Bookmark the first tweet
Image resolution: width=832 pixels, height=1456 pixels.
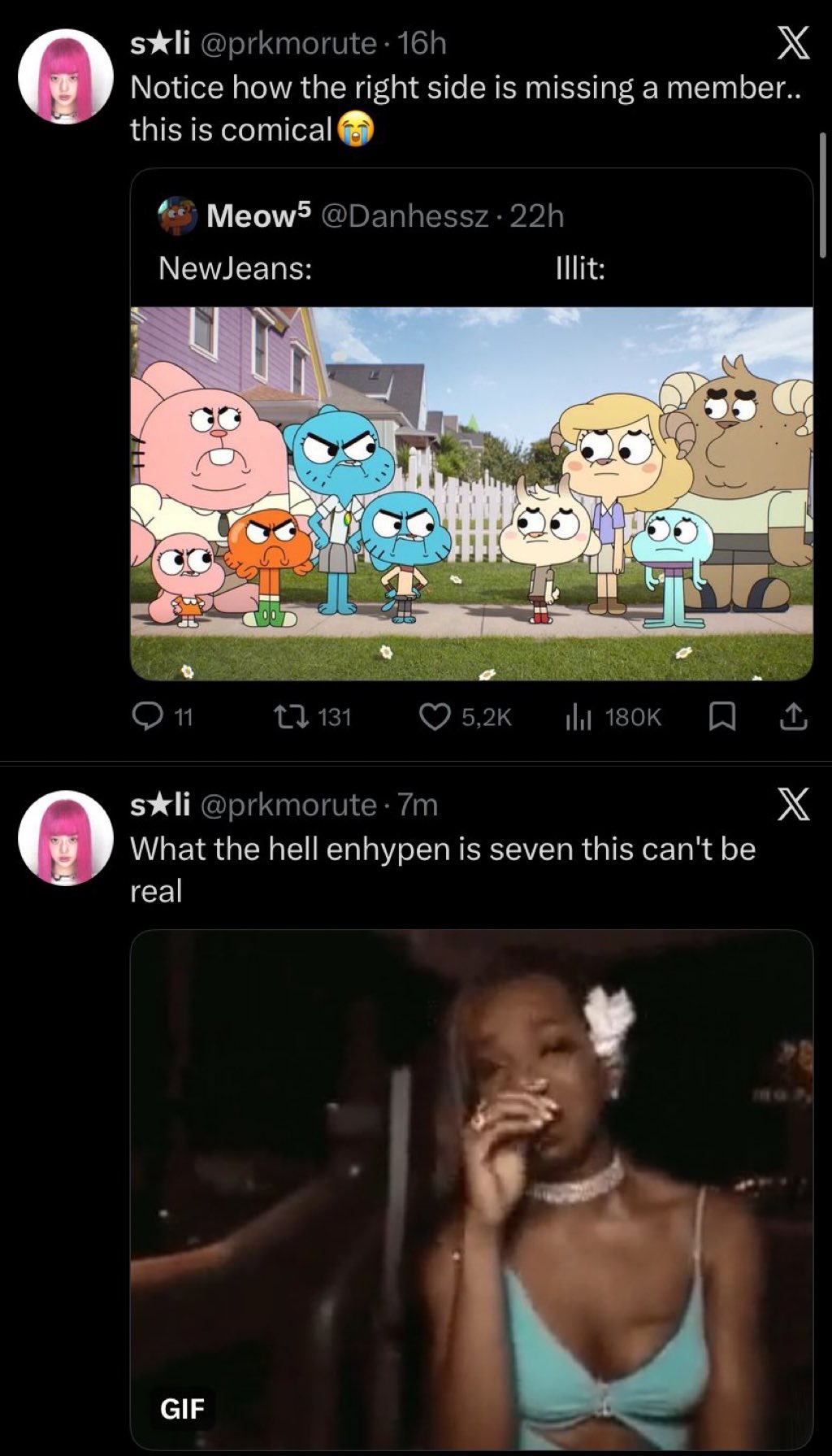coord(722,716)
